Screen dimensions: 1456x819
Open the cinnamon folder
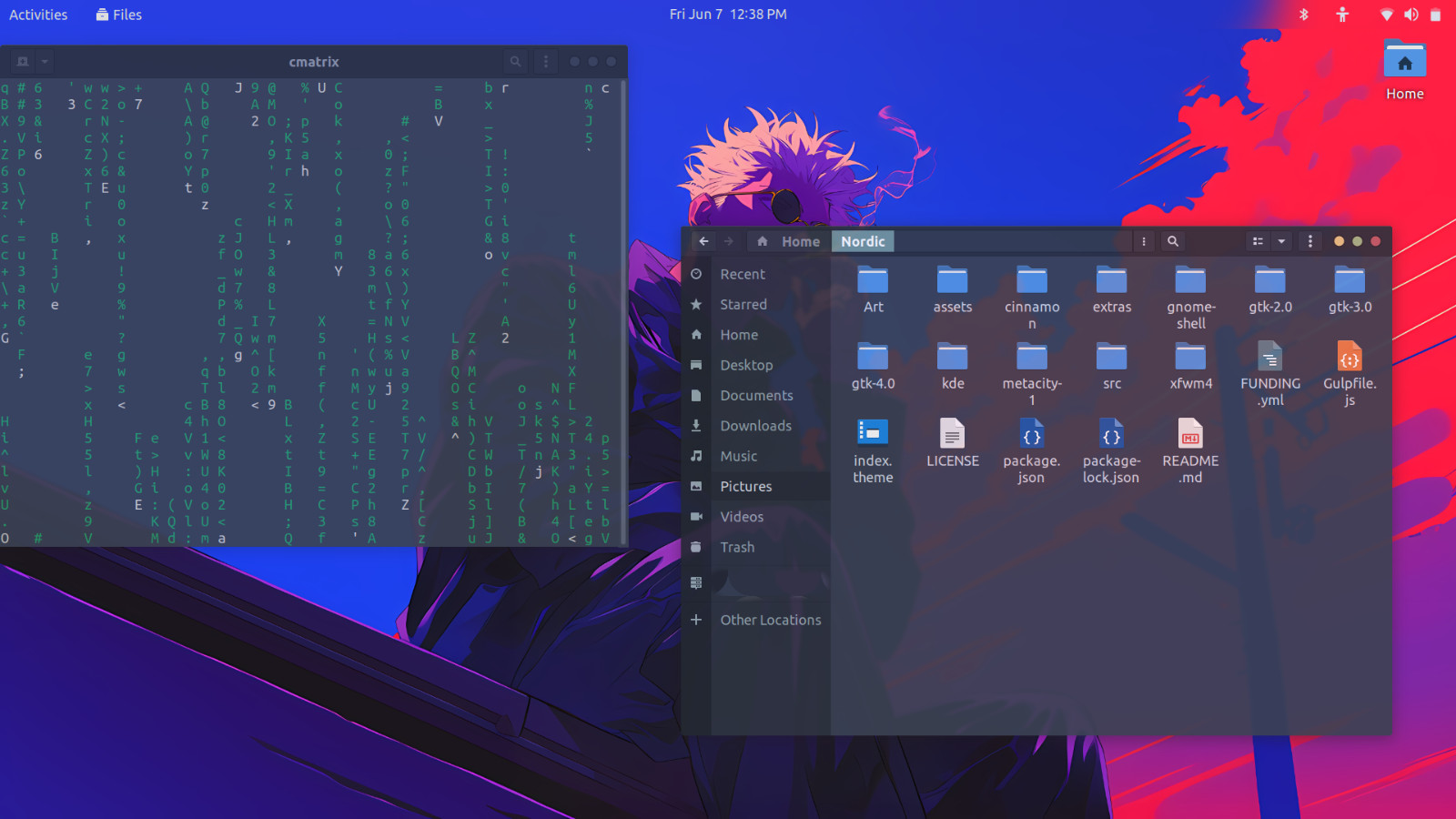tap(1032, 298)
